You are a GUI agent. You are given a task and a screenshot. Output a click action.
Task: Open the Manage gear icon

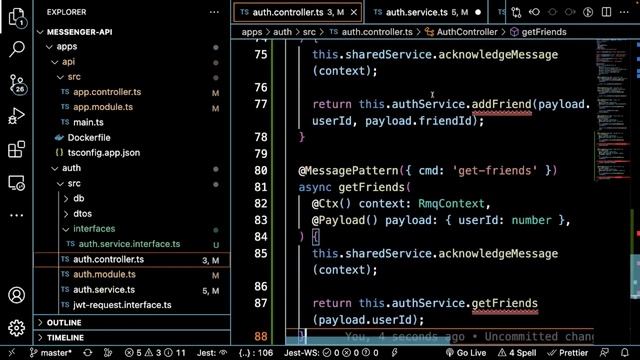point(17,328)
